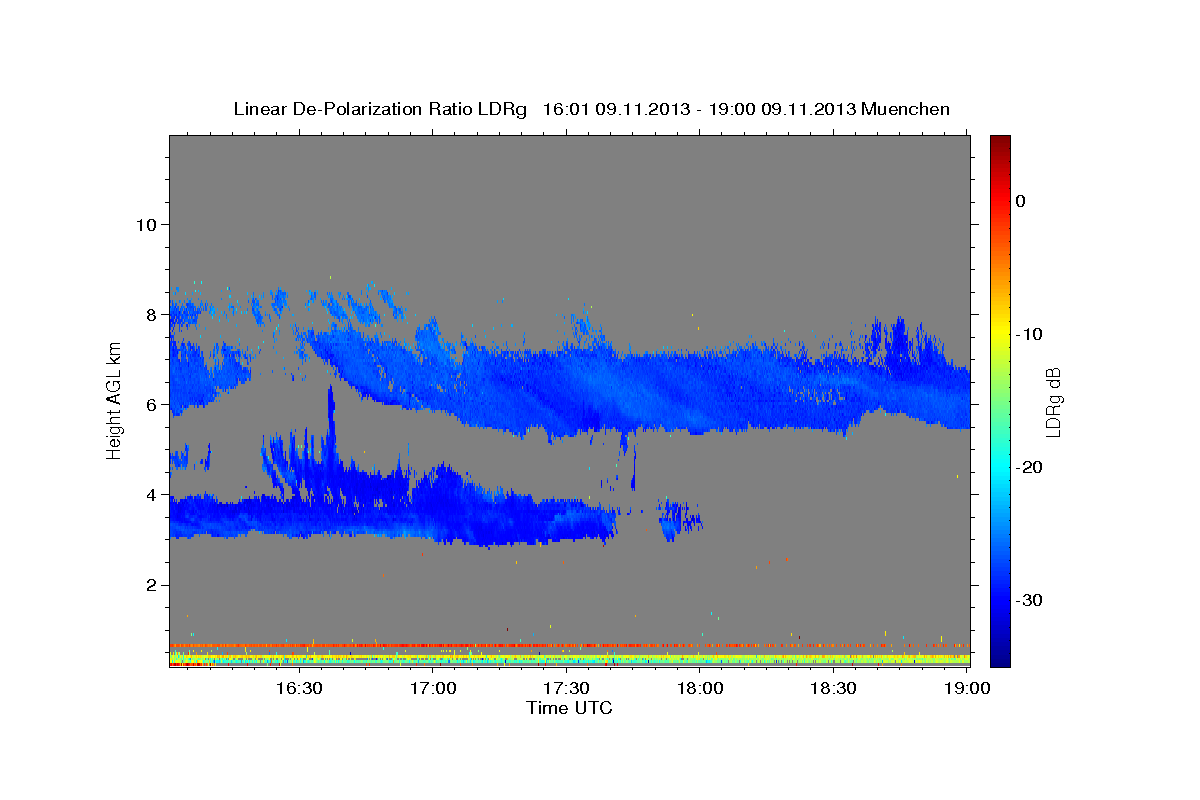Click 'Muenchen' in the plot title
The width and height of the screenshot is (1200, 800).
[x=907, y=109]
